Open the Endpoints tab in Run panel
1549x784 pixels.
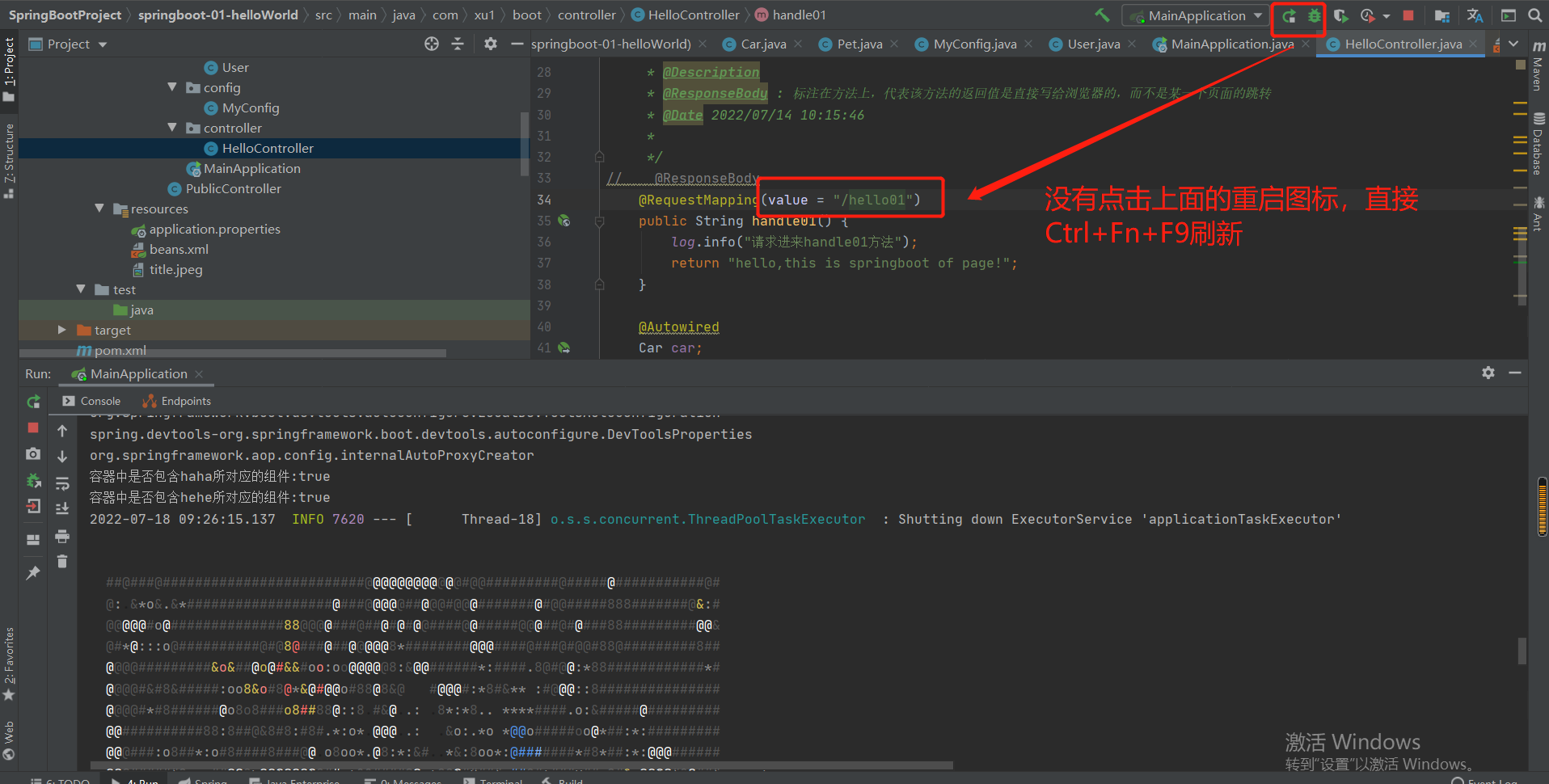coord(177,401)
